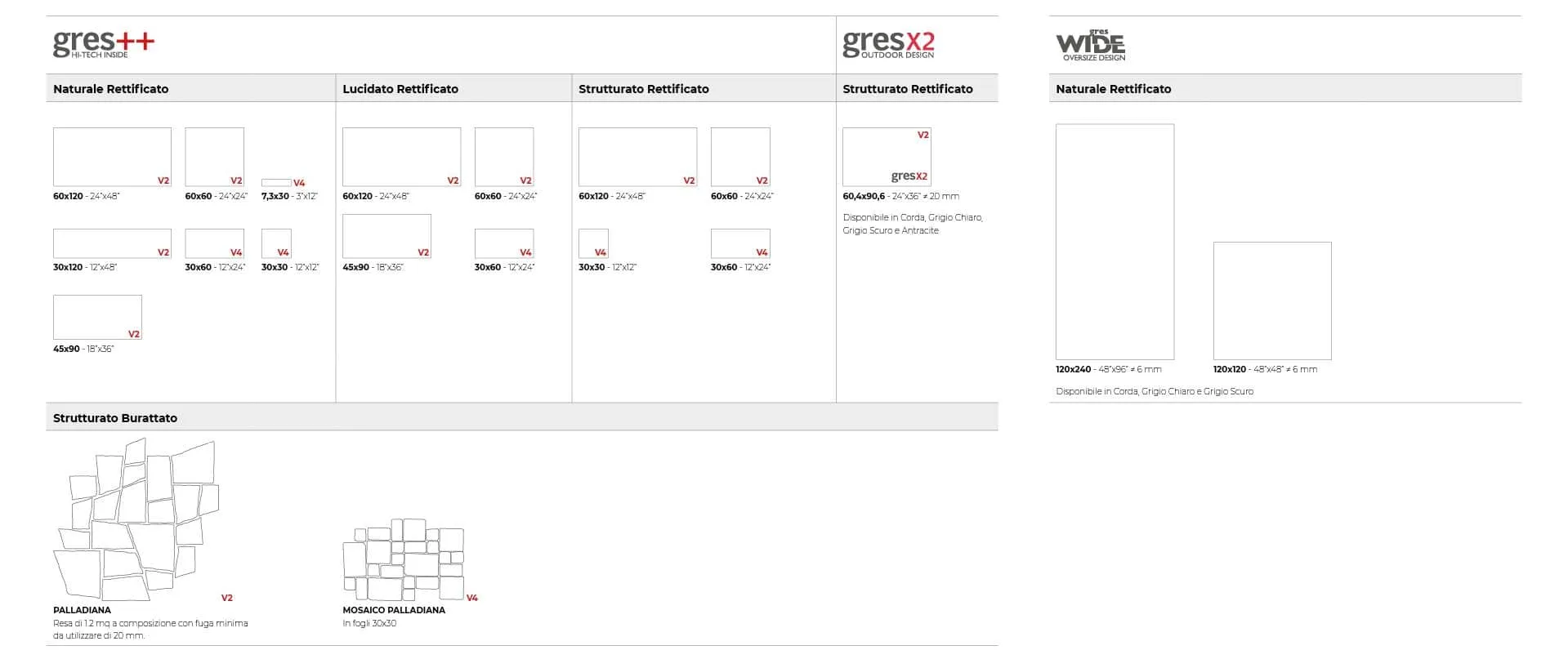The height and width of the screenshot is (668, 1568).
Task: Click the gres++ Hi-Tech Inside logo
Action: click(103, 44)
